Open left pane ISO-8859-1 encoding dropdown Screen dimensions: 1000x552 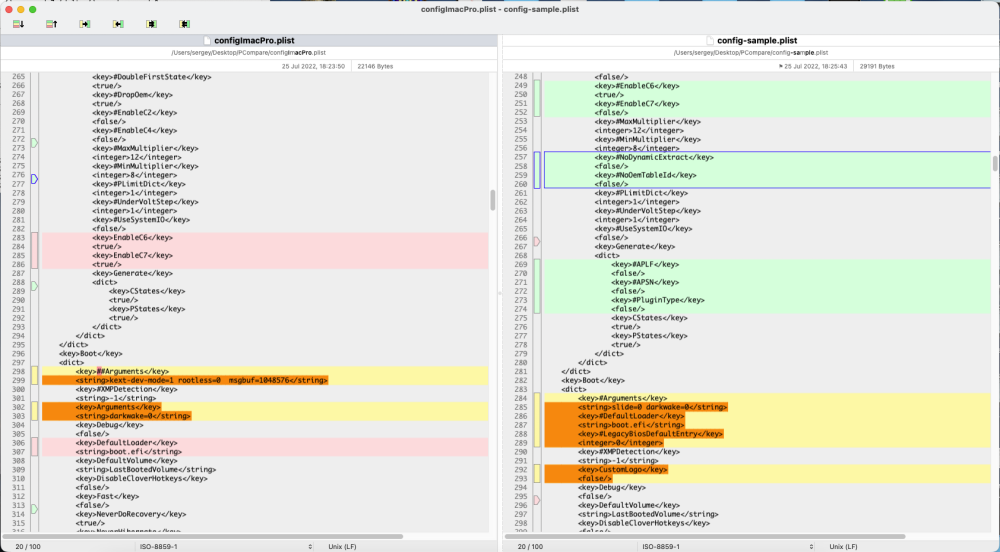(226, 546)
